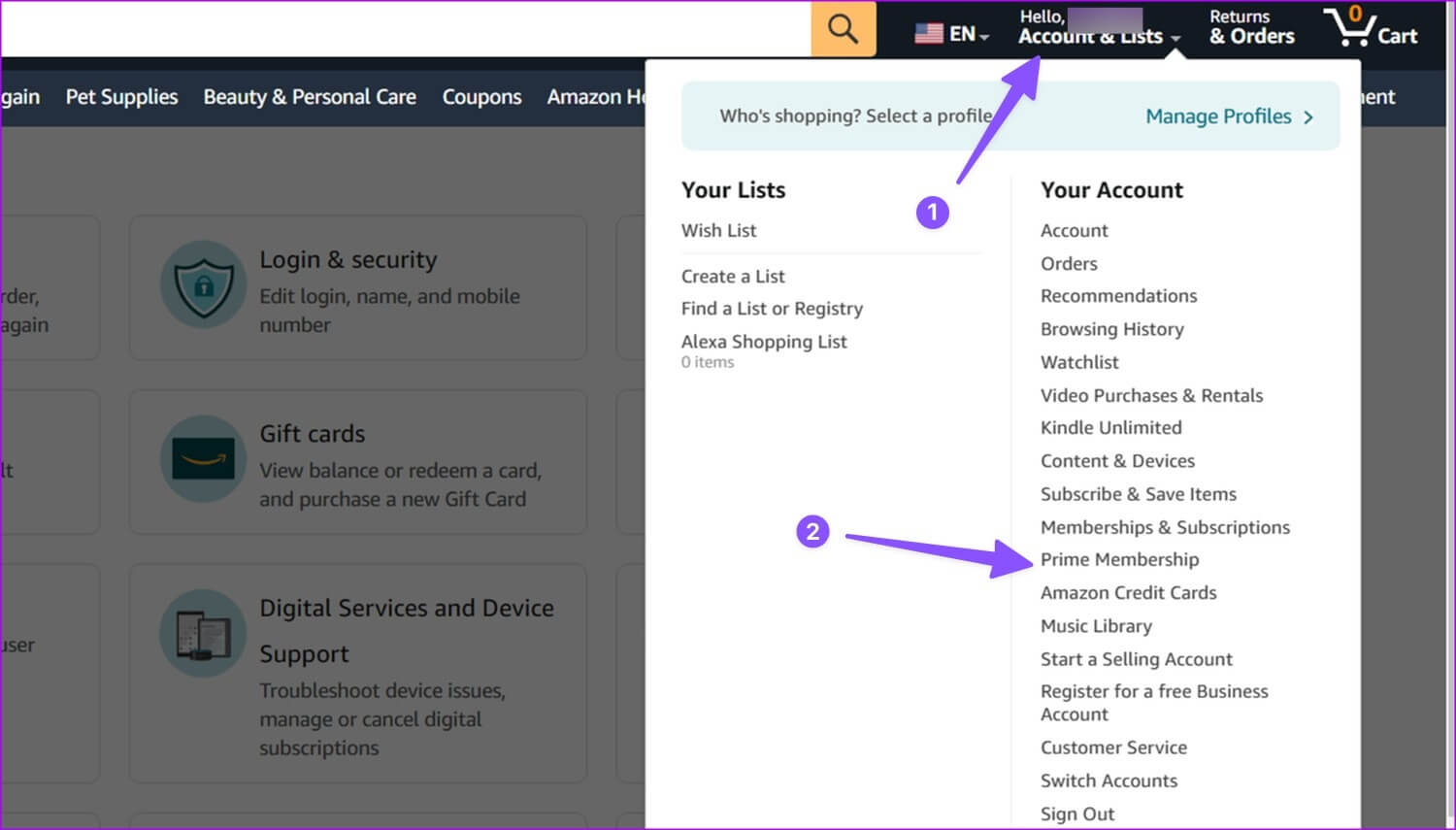
Task: Click the US flag language icon
Action: coord(929,34)
